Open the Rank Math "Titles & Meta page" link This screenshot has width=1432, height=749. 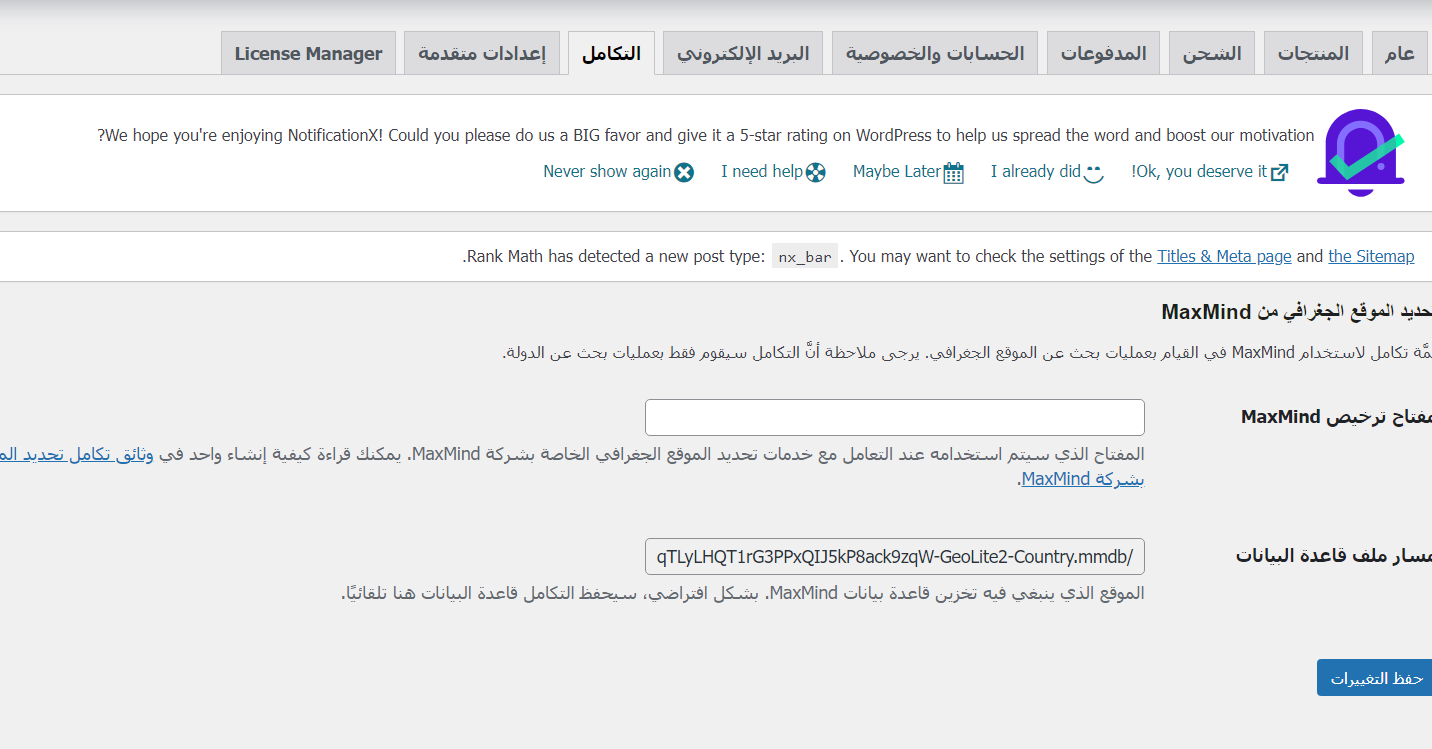point(1224,257)
